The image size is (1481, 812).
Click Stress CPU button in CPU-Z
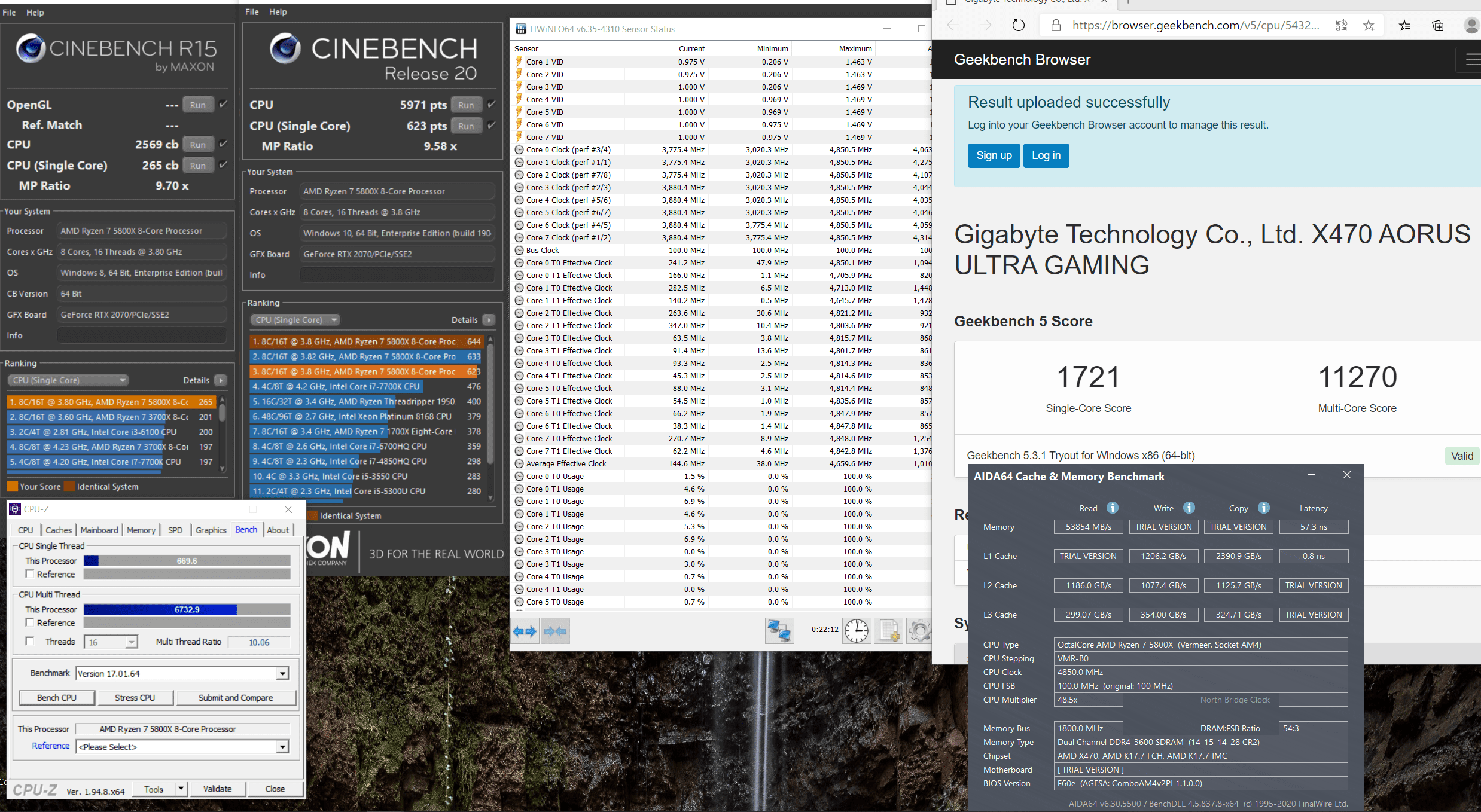pyautogui.click(x=135, y=697)
